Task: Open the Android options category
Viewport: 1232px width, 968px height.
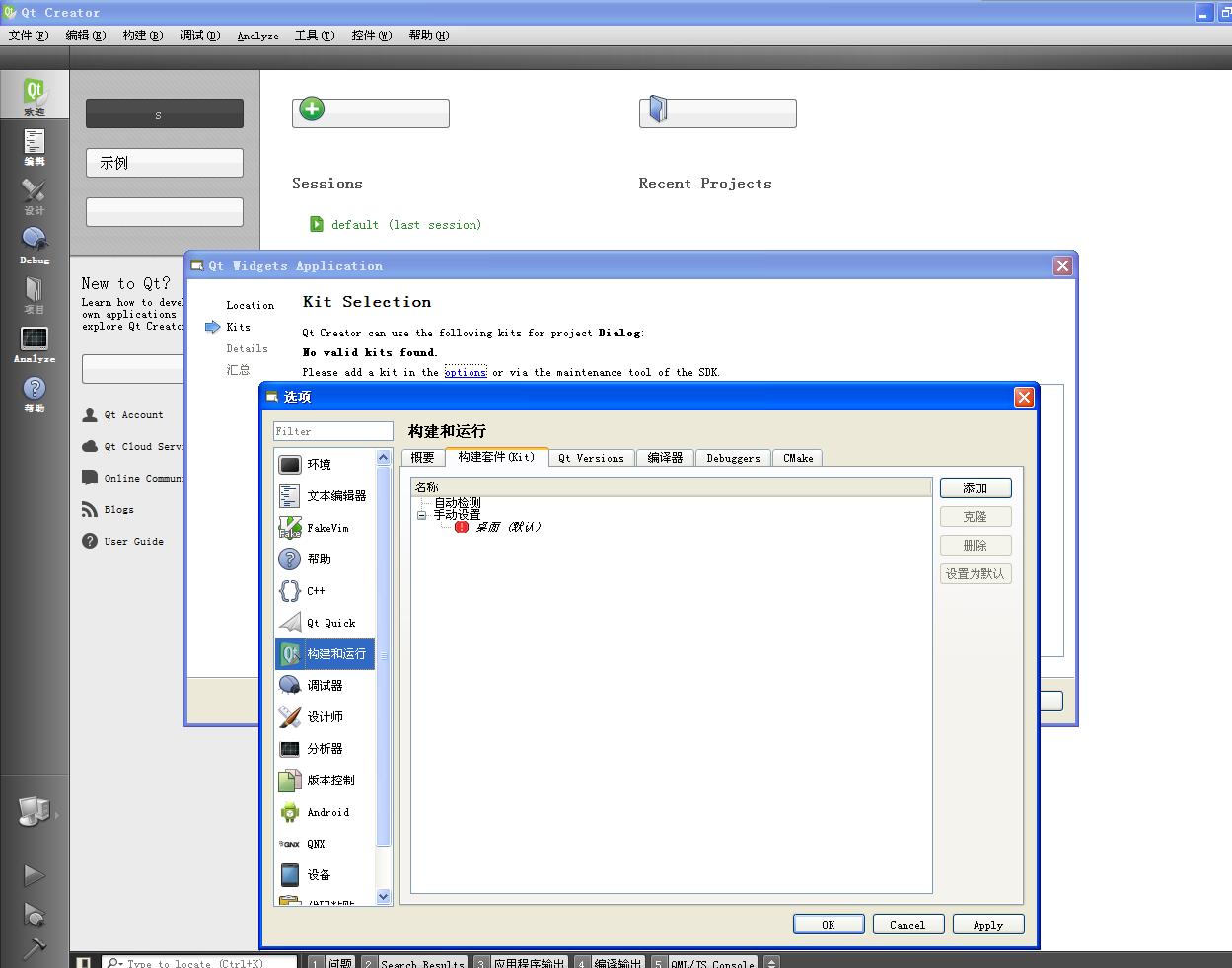Action: (x=325, y=812)
